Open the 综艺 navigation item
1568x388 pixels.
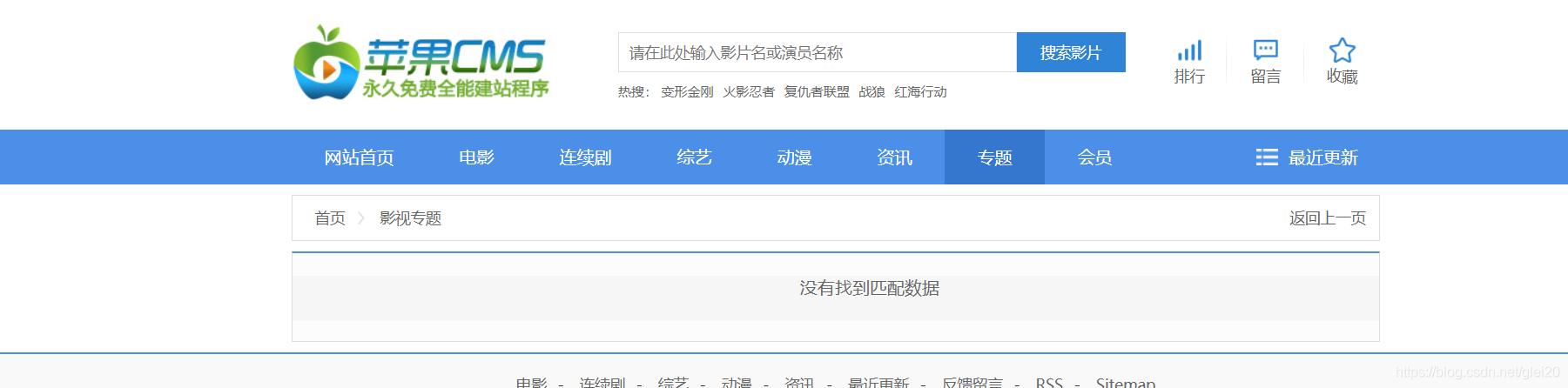(694, 157)
